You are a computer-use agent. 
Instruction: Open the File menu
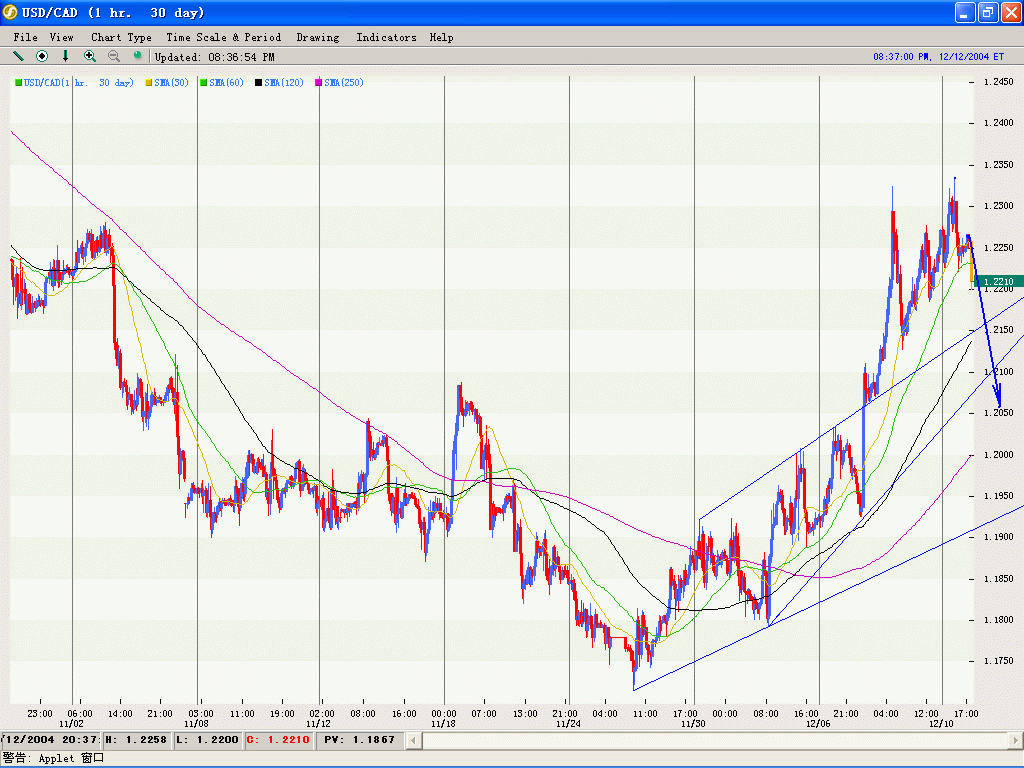[x=25, y=37]
